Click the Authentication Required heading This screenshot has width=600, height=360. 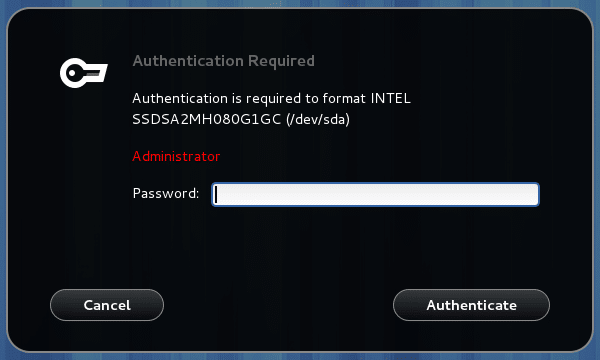pyautogui.click(x=223, y=61)
